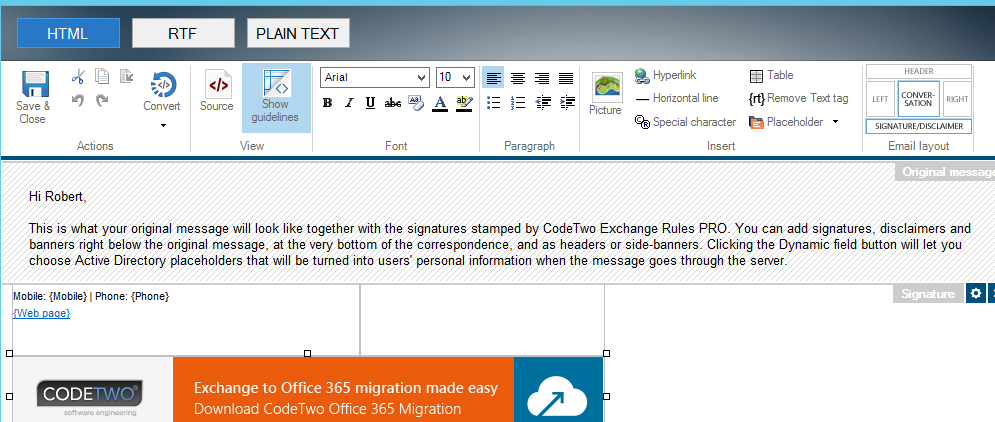The image size is (995, 422).
Task: Pick the font color A swatch
Action: click(x=440, y=103)
